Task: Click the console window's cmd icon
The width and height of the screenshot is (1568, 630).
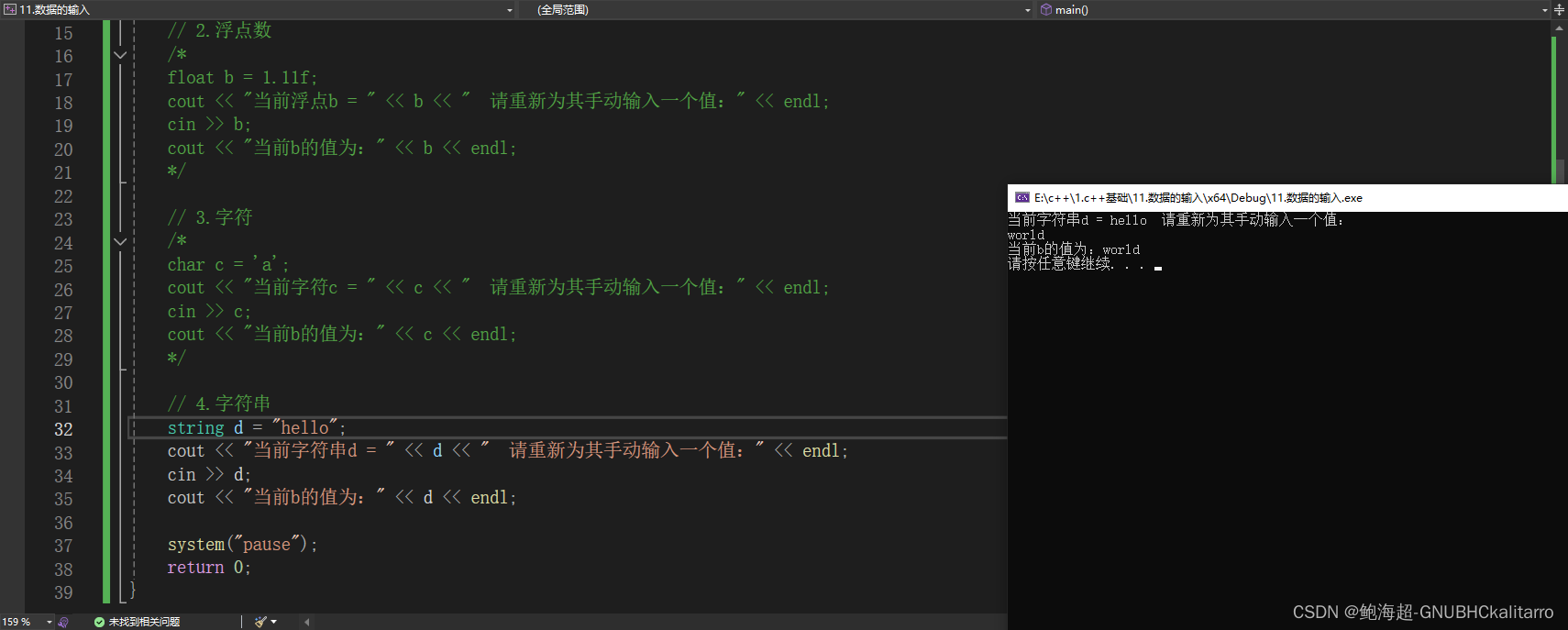Action: pos(1022,197)
